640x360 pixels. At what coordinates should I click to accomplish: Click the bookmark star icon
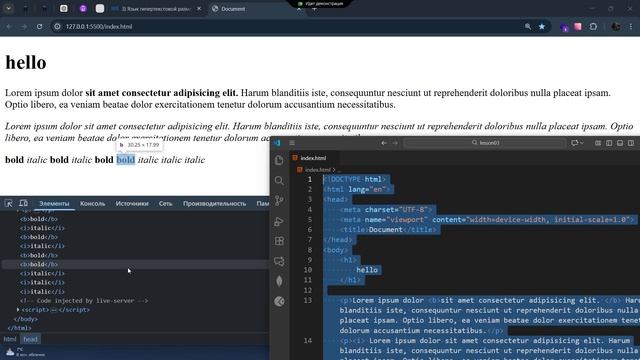click(x=542, y=27)
